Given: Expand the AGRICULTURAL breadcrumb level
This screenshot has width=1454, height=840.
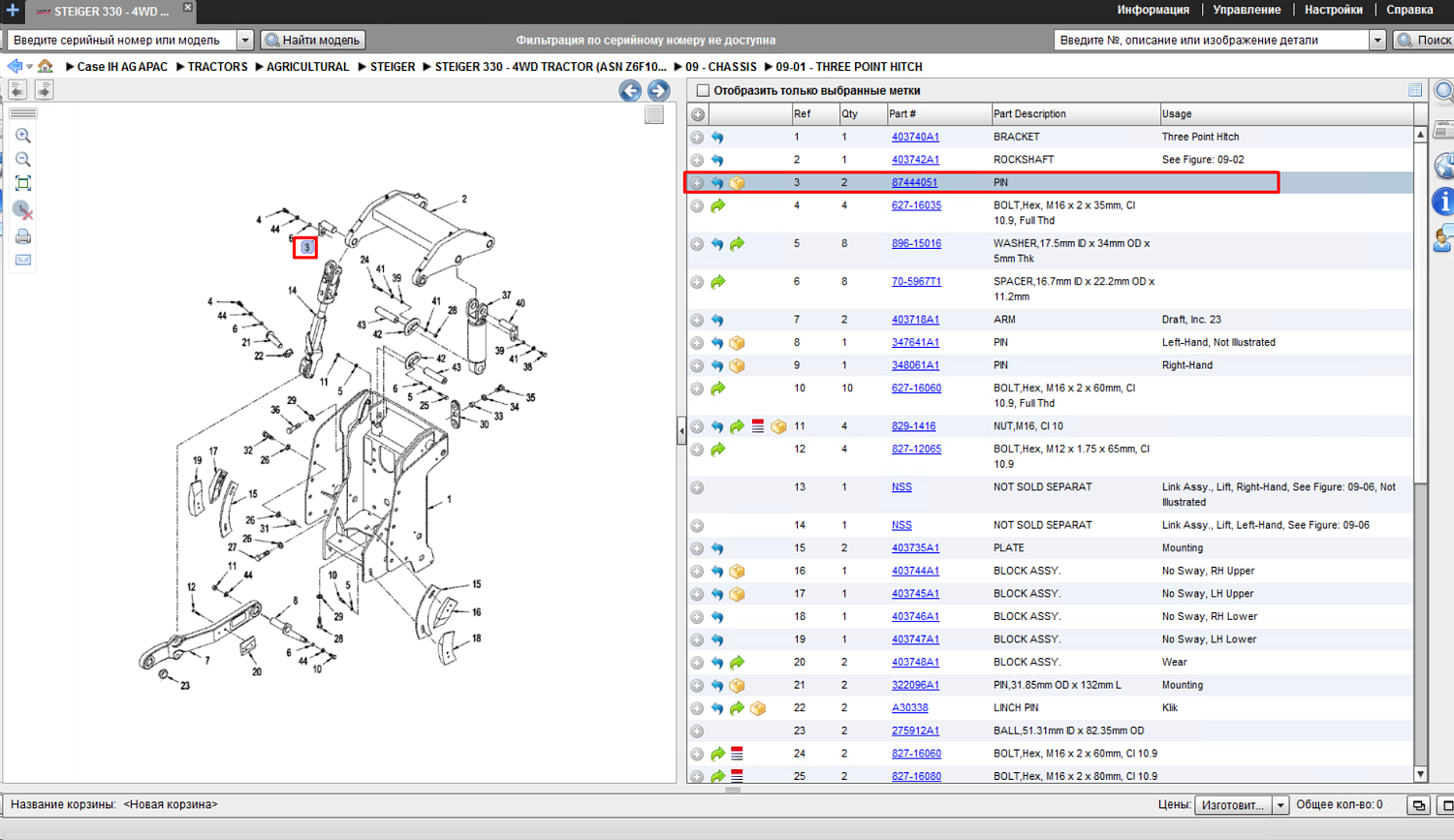Looking at the screenshot, I should (x=260, y=67).
